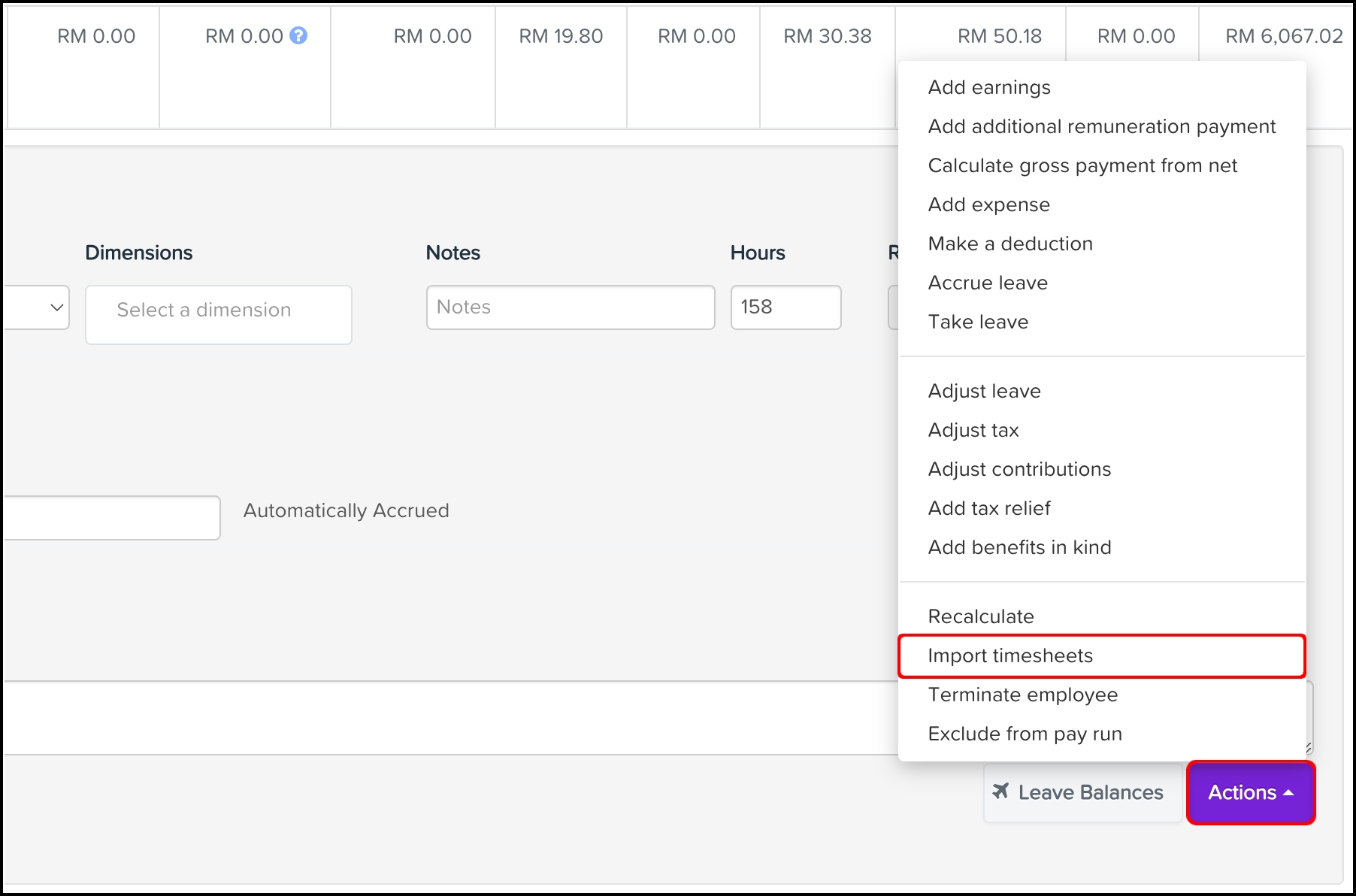Select Make a deduction option

tap(1009, 244)
